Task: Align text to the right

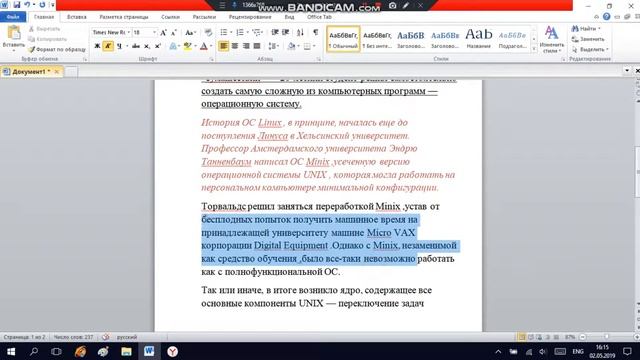Action: [246, 46]
